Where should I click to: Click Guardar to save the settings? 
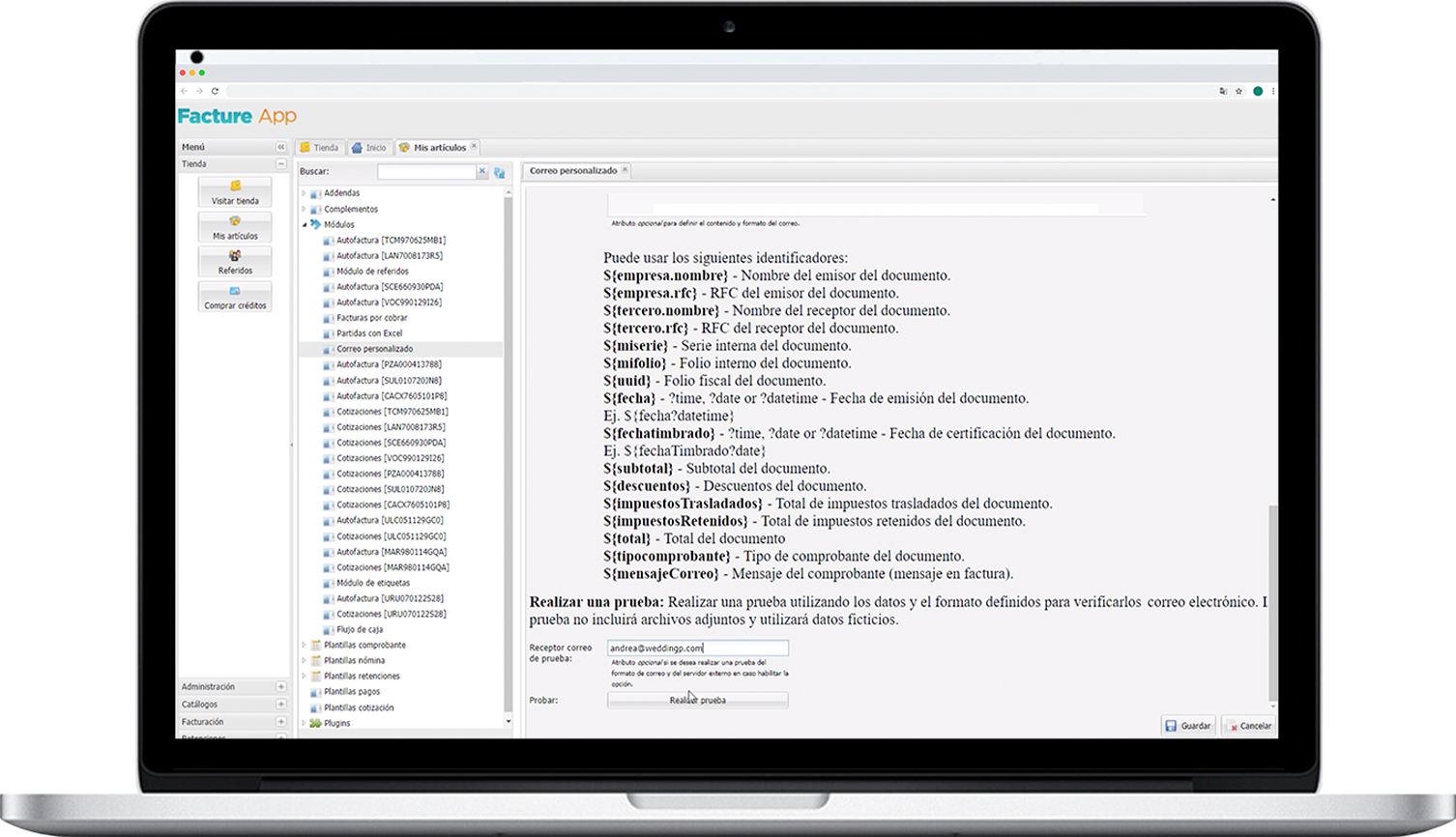1188,726
